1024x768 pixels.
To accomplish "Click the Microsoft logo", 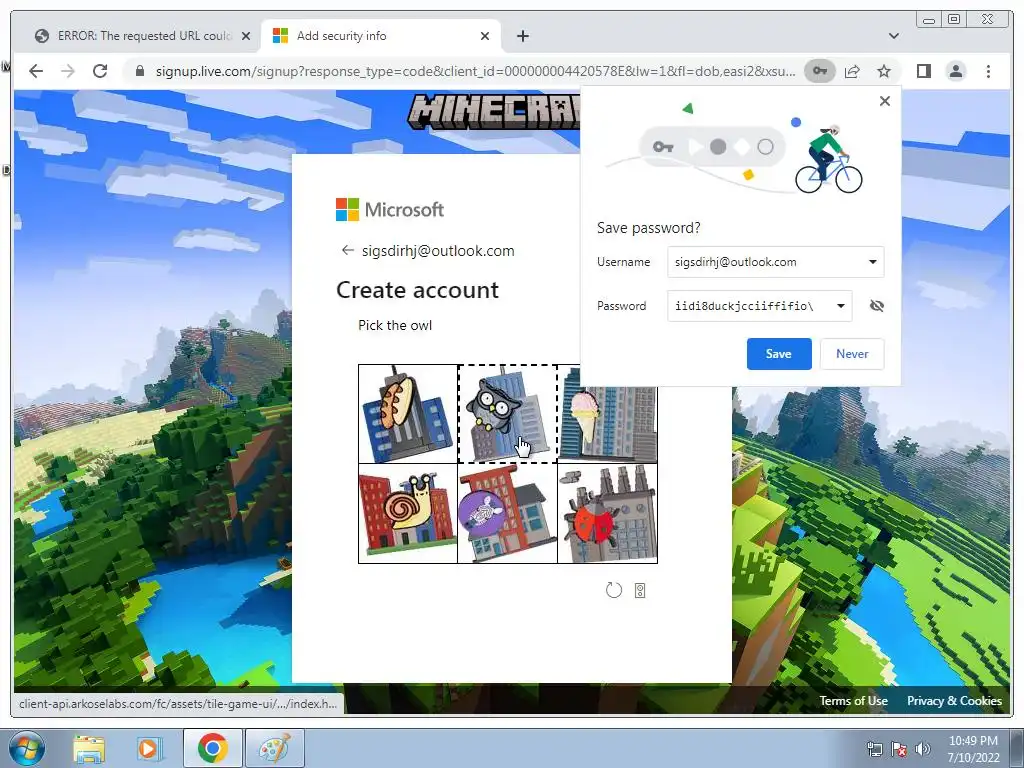I will coord(390,210).
